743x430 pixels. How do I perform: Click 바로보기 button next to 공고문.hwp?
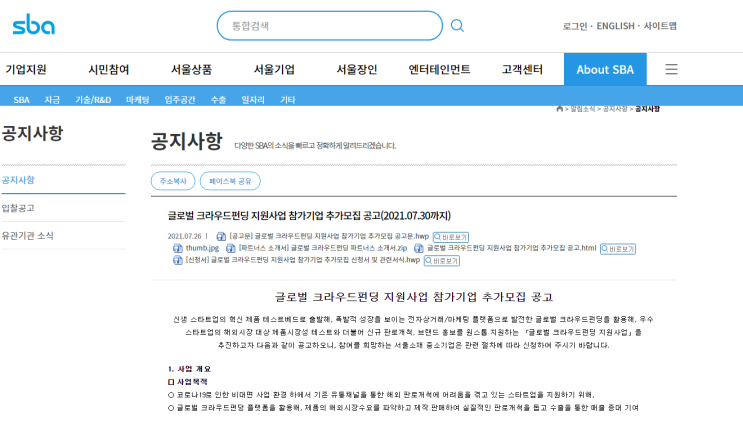pyautogui.click(x=451, y=237)
